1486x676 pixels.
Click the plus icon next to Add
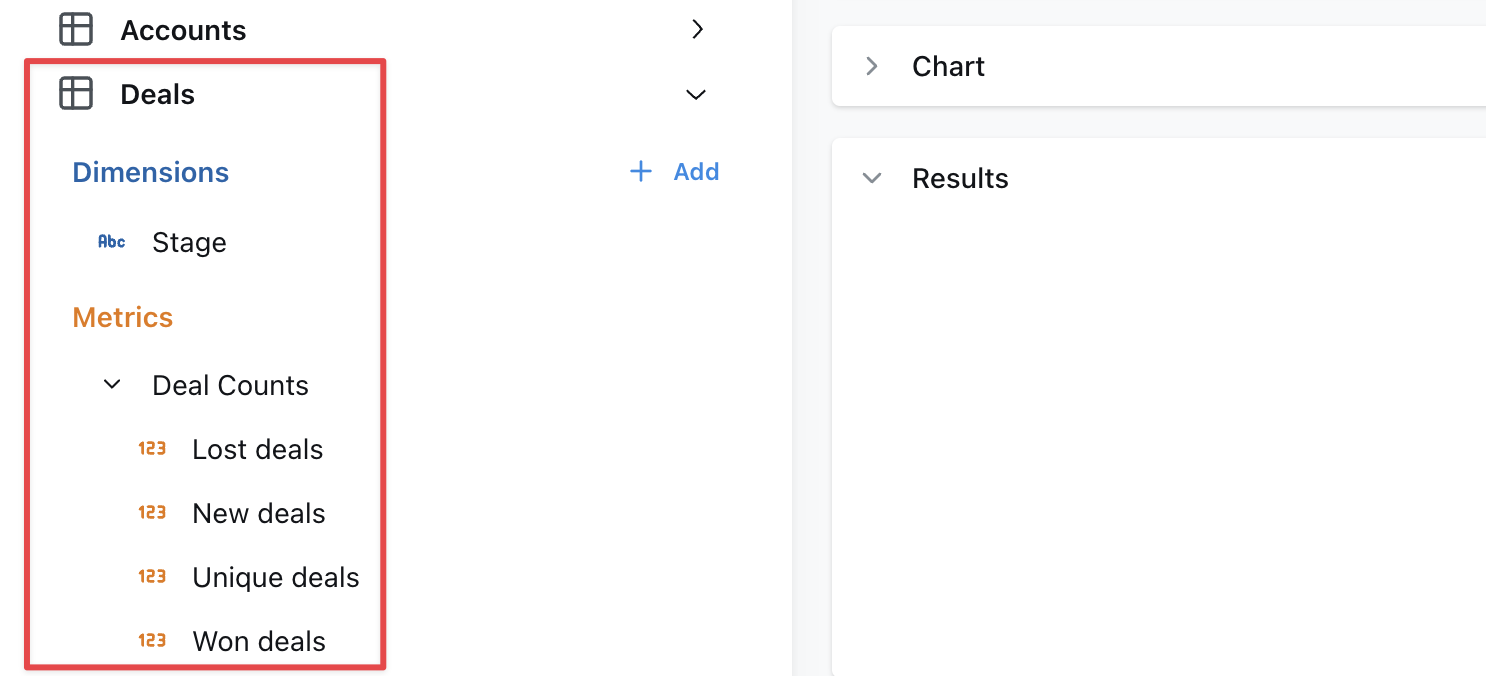(x=640, y=171)
